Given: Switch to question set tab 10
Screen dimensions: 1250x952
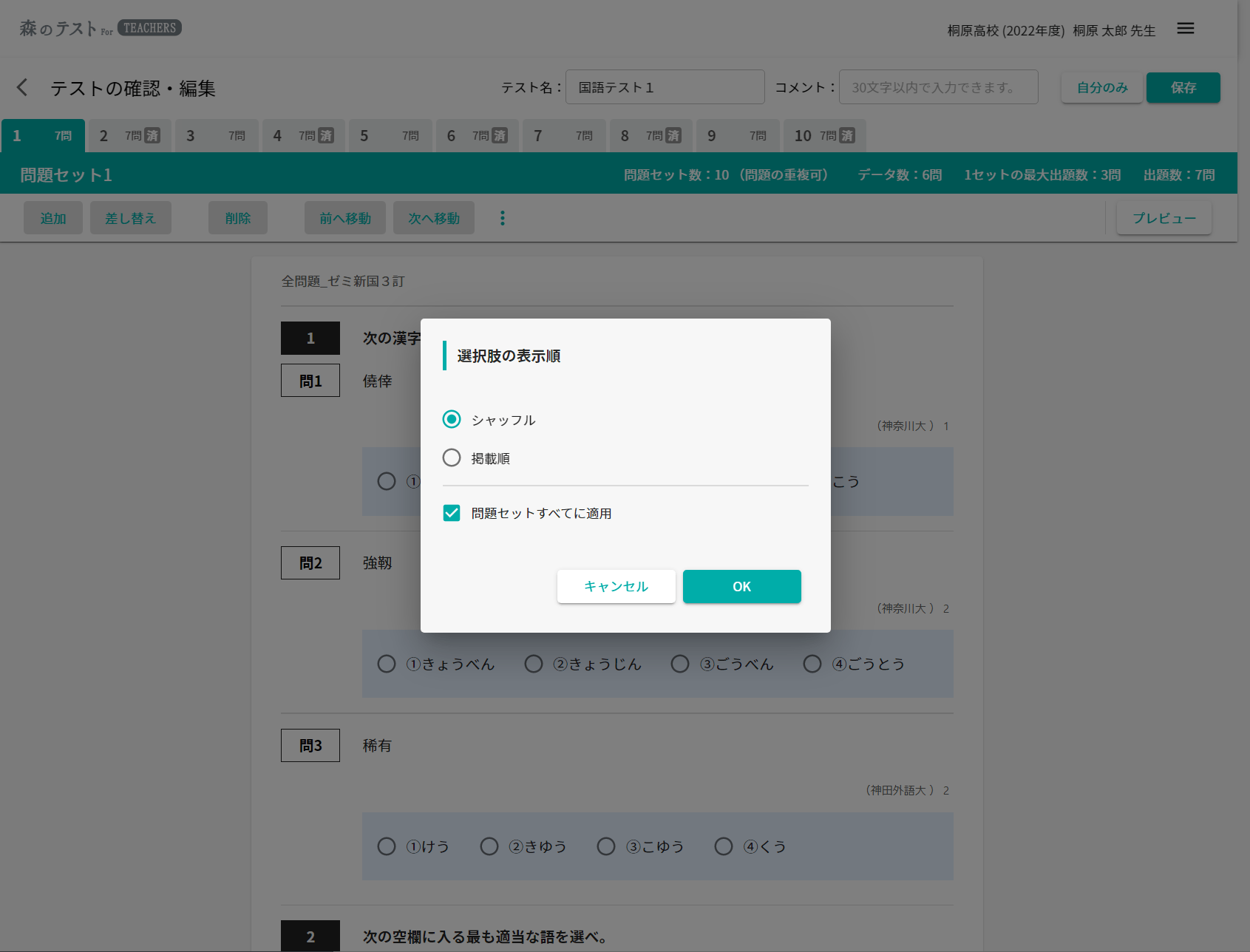Looking at the screenshot, I should point(824,136).
